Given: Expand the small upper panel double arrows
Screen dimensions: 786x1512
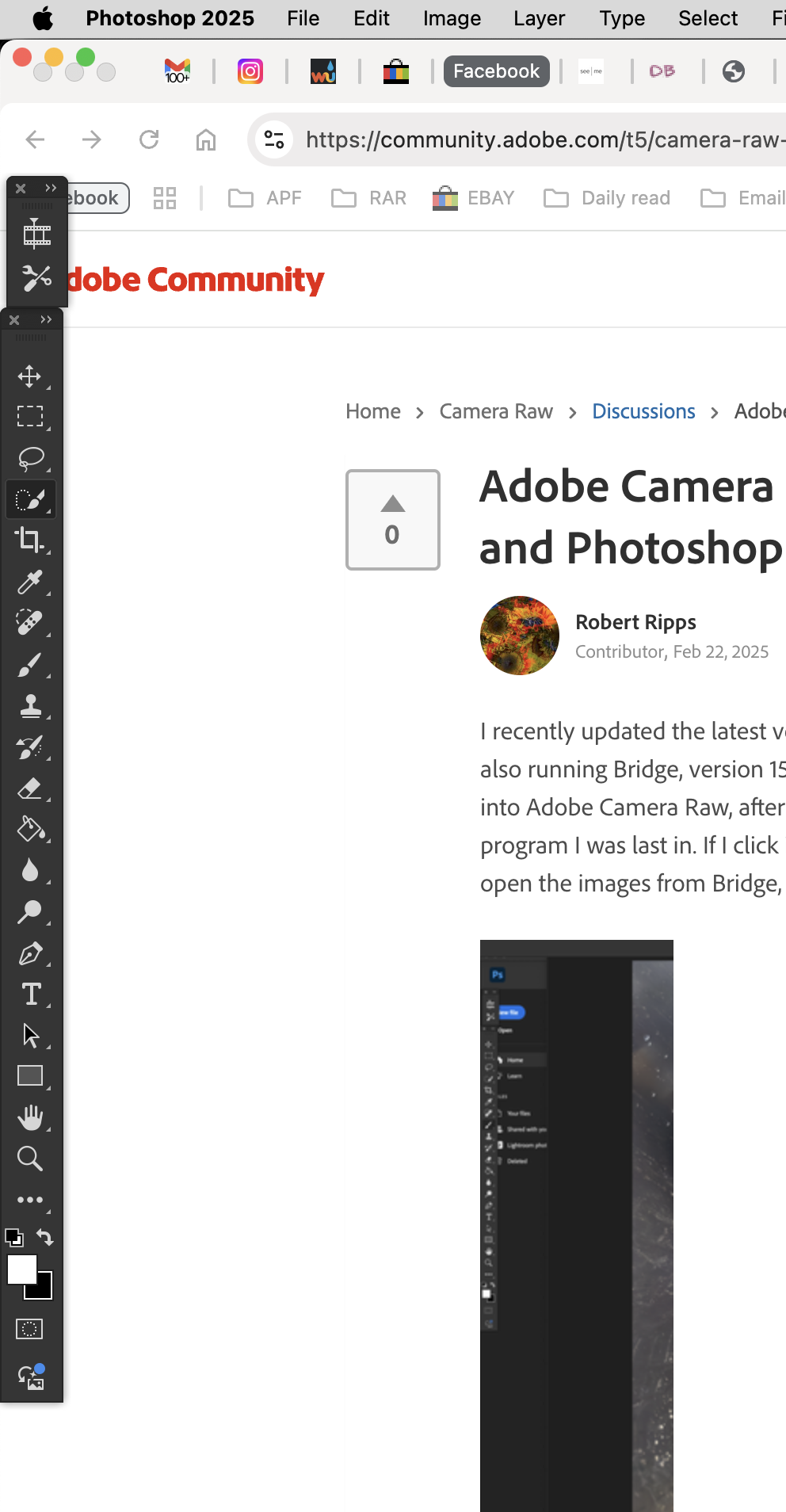Looking at the screenshot, I should [51, 188].
